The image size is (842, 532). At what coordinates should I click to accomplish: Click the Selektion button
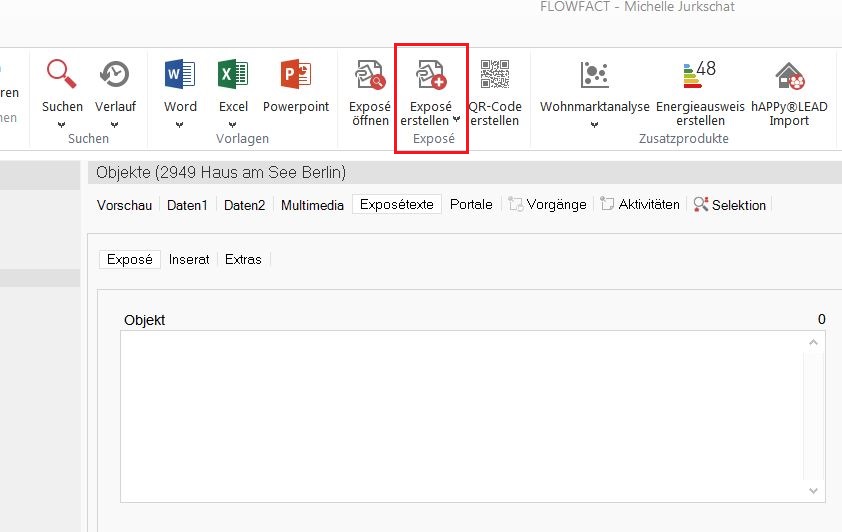point(730,205)
